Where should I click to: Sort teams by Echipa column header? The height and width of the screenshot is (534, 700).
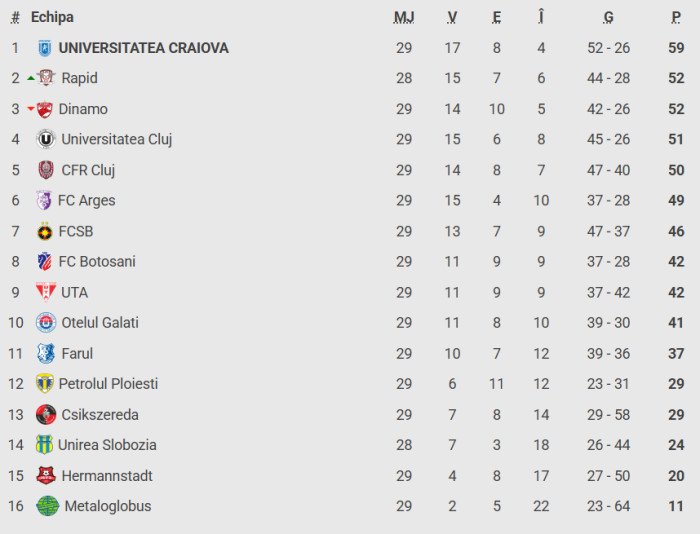pos(52,17)
